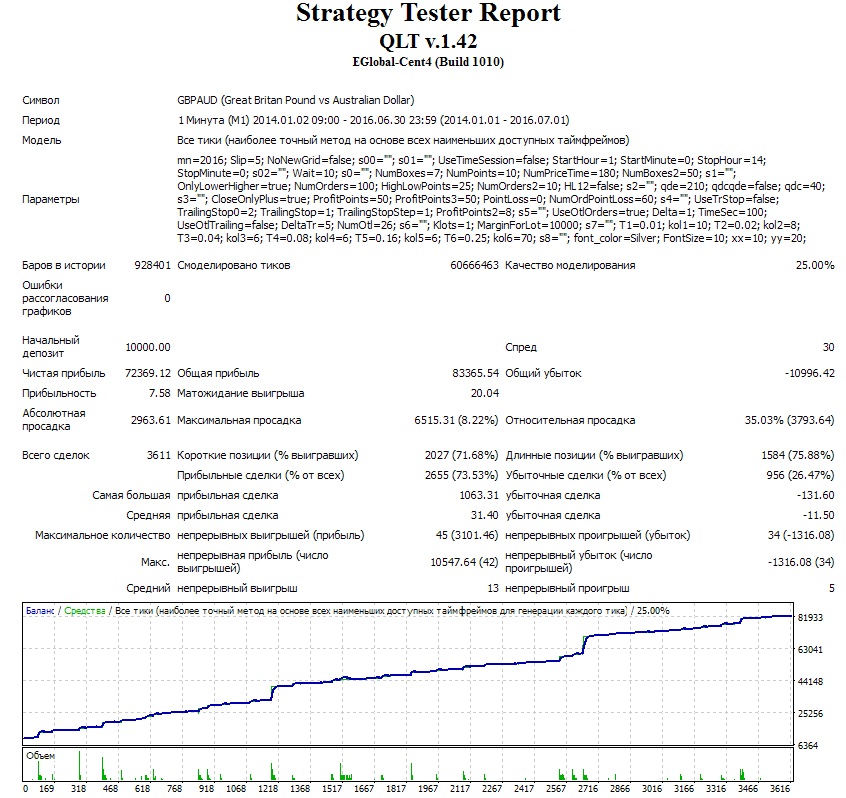The image size is (846, 798).
Task: Select maximal drawdown 6515.31 (8.22%)
Action: click(x=456, y=420)
